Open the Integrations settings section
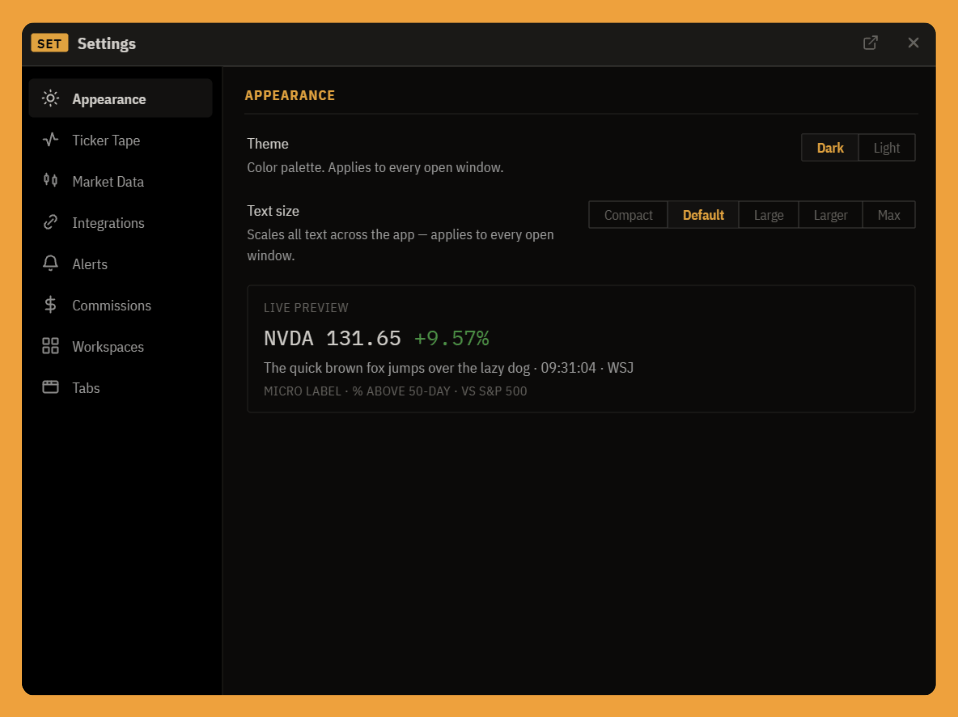 click(120, 222)
